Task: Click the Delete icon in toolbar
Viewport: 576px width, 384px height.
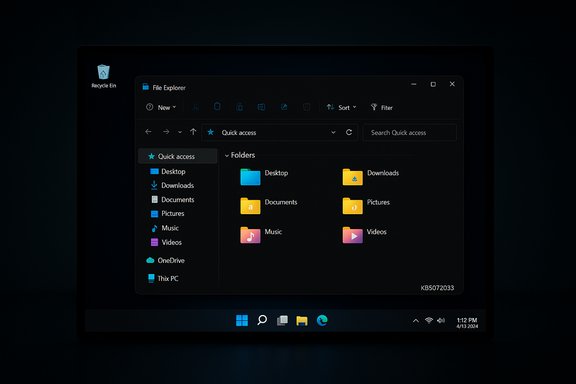Action: pyautogui.click(x=306, y=107)
